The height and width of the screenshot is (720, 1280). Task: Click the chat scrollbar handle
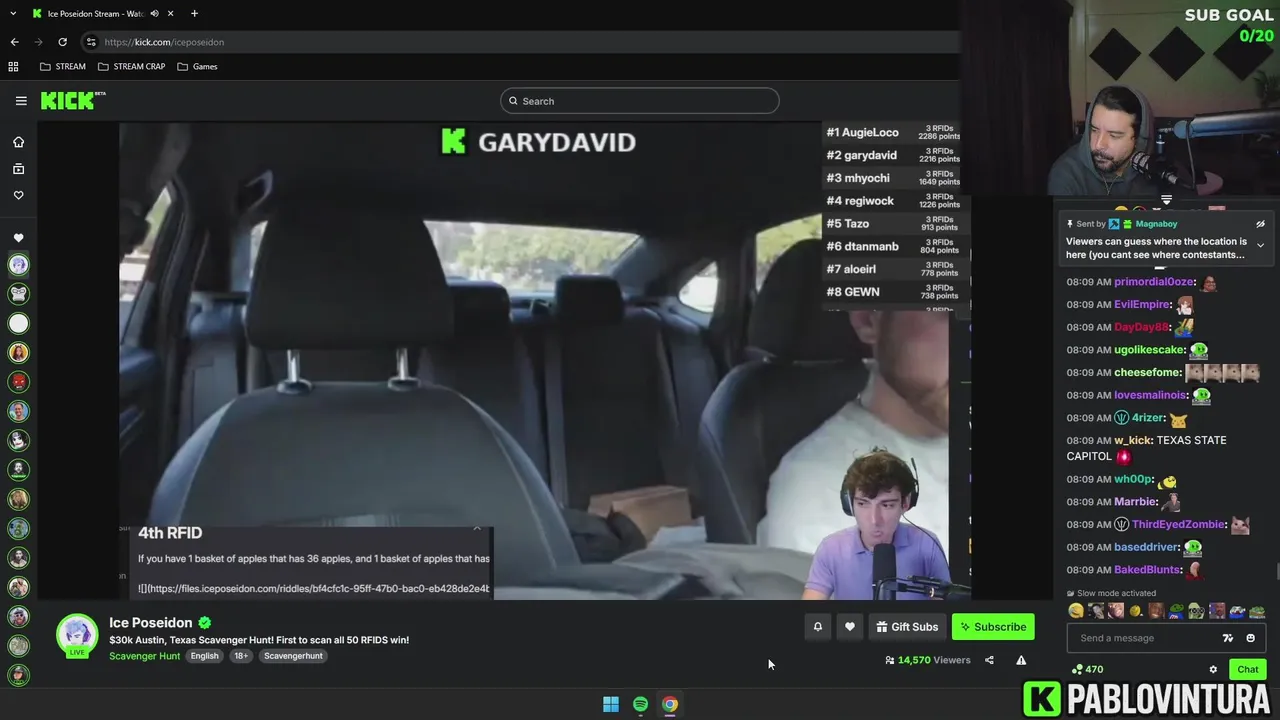(1277, 572)
